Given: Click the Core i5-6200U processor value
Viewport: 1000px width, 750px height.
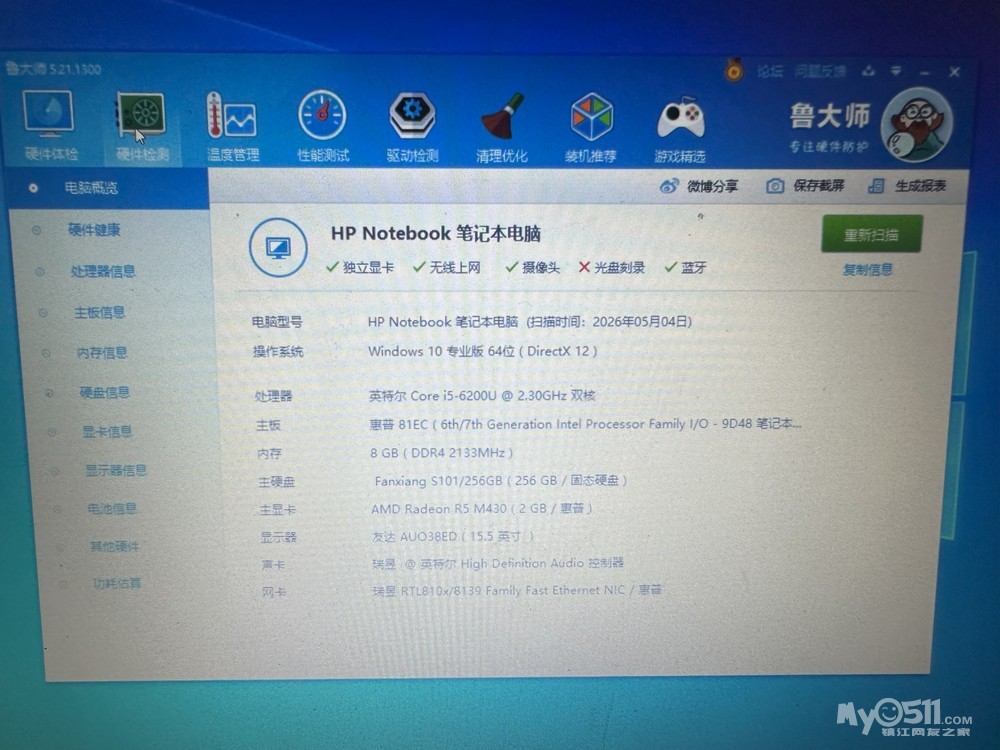Looking at the screenshot, I should (x=482, y=396).
